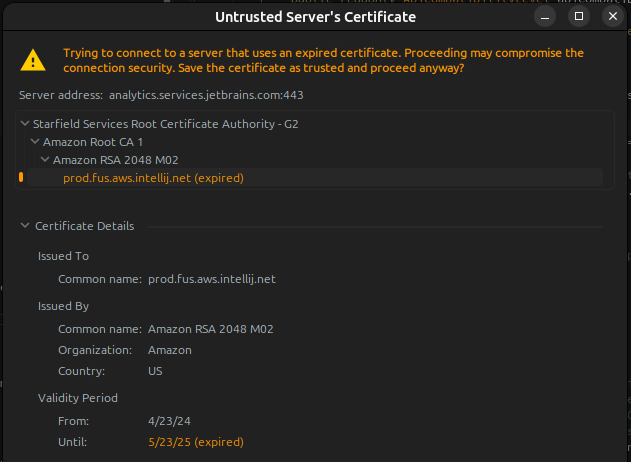Click the server address analytics.services.jetbrains.com:443
The width and height of the screenshot is (631, 462).
[206, 95]
